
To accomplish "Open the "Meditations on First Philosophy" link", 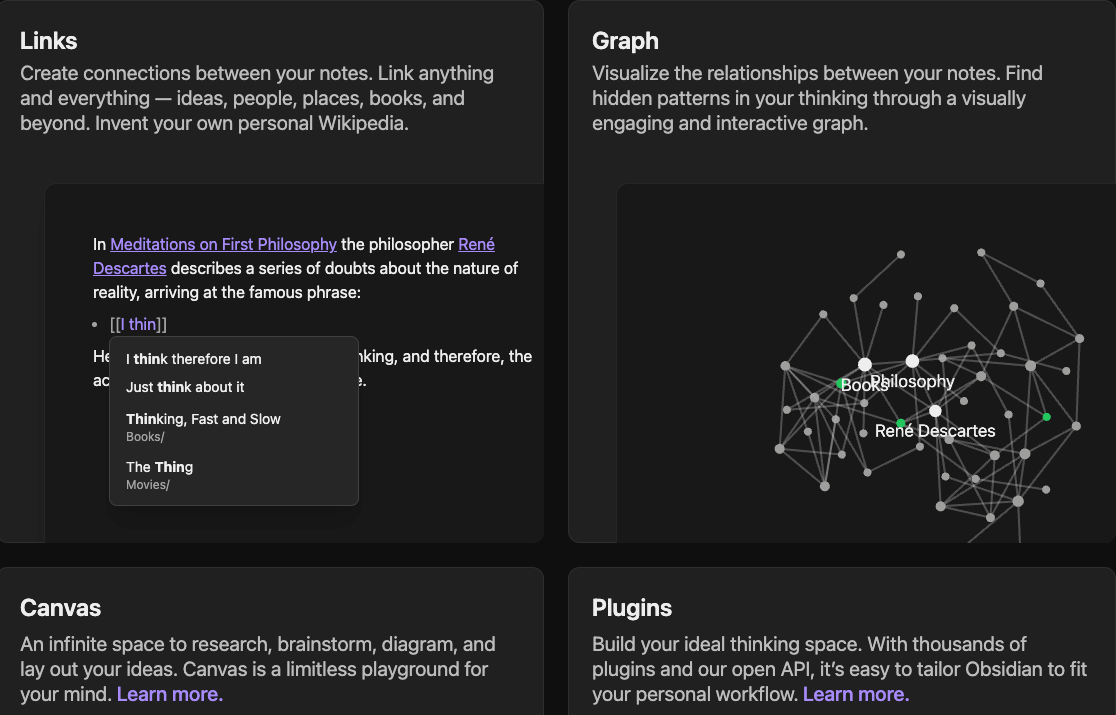I will click(223, 244).
